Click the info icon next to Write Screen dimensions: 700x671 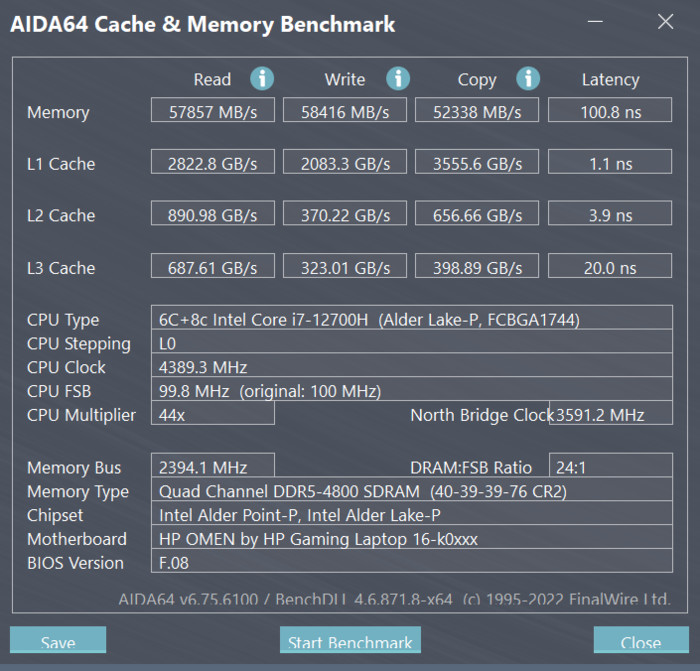[x=398, y=79]
